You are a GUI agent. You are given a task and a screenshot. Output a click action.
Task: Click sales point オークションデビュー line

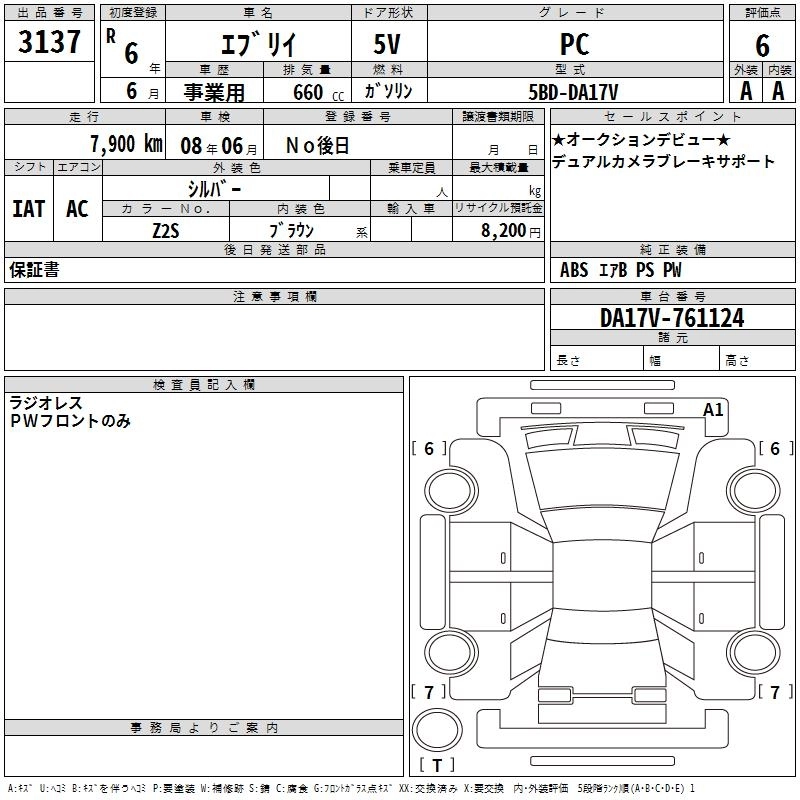pyautogui.click(x=641, y=140)
